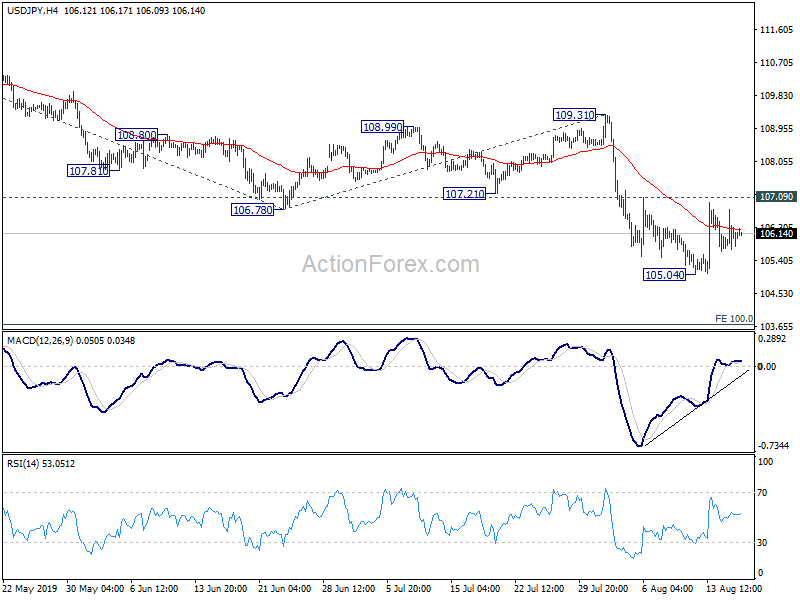Click the 103.655 price axis value

tap(777, 327)
